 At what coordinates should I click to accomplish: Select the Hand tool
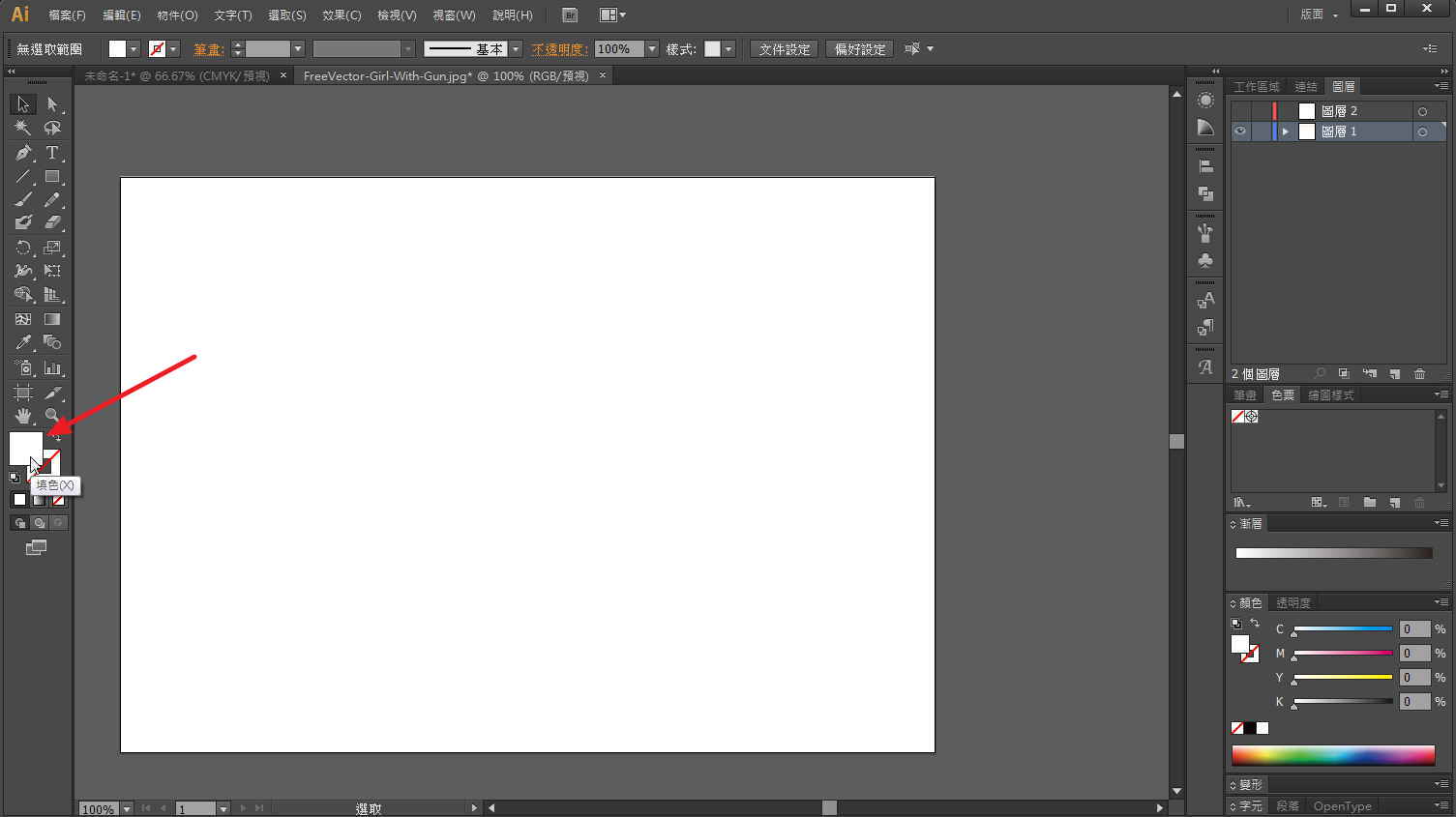[x=23, y=416]
